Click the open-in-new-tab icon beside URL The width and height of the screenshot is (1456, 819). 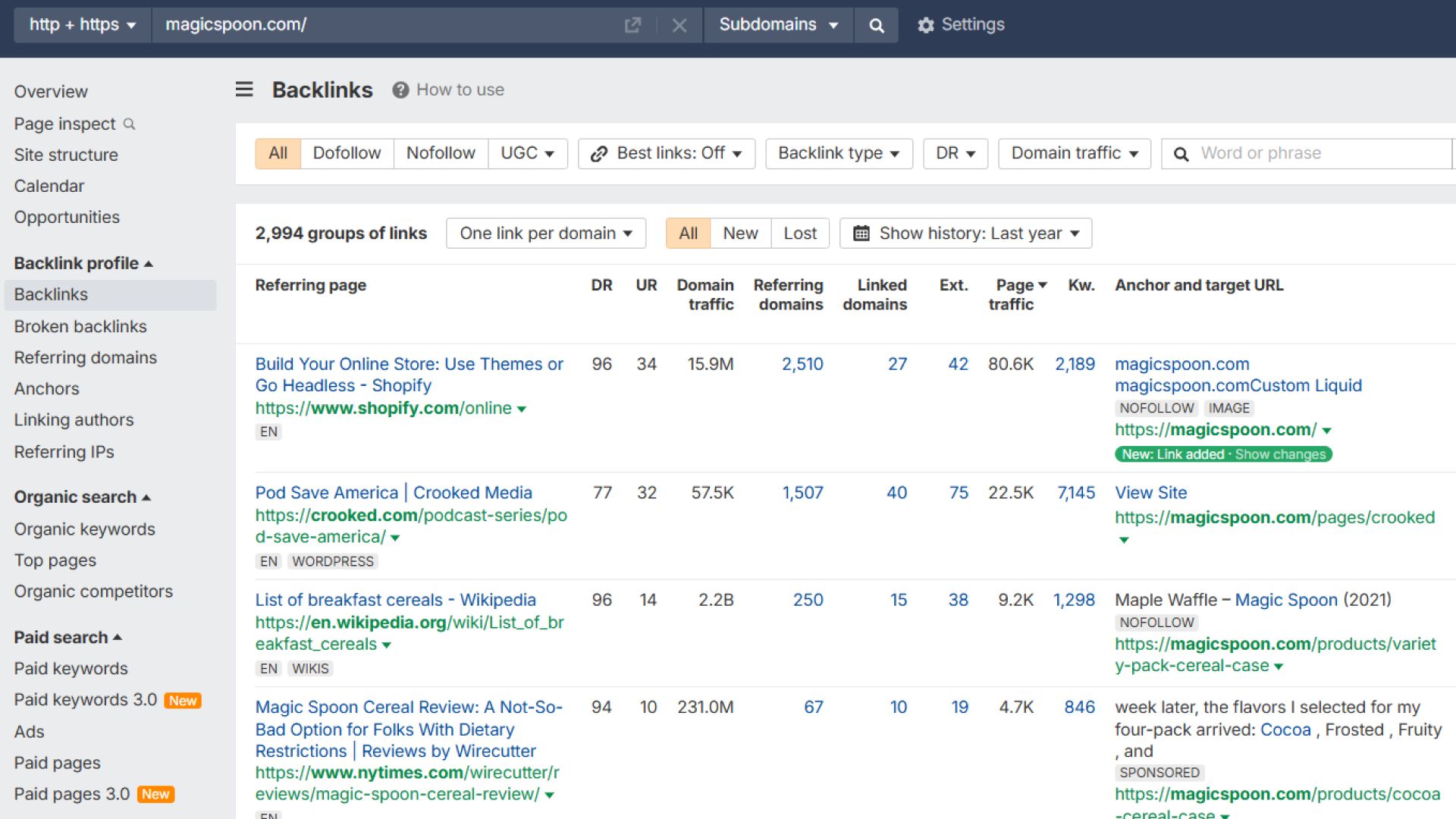click(x=632, y=25)
